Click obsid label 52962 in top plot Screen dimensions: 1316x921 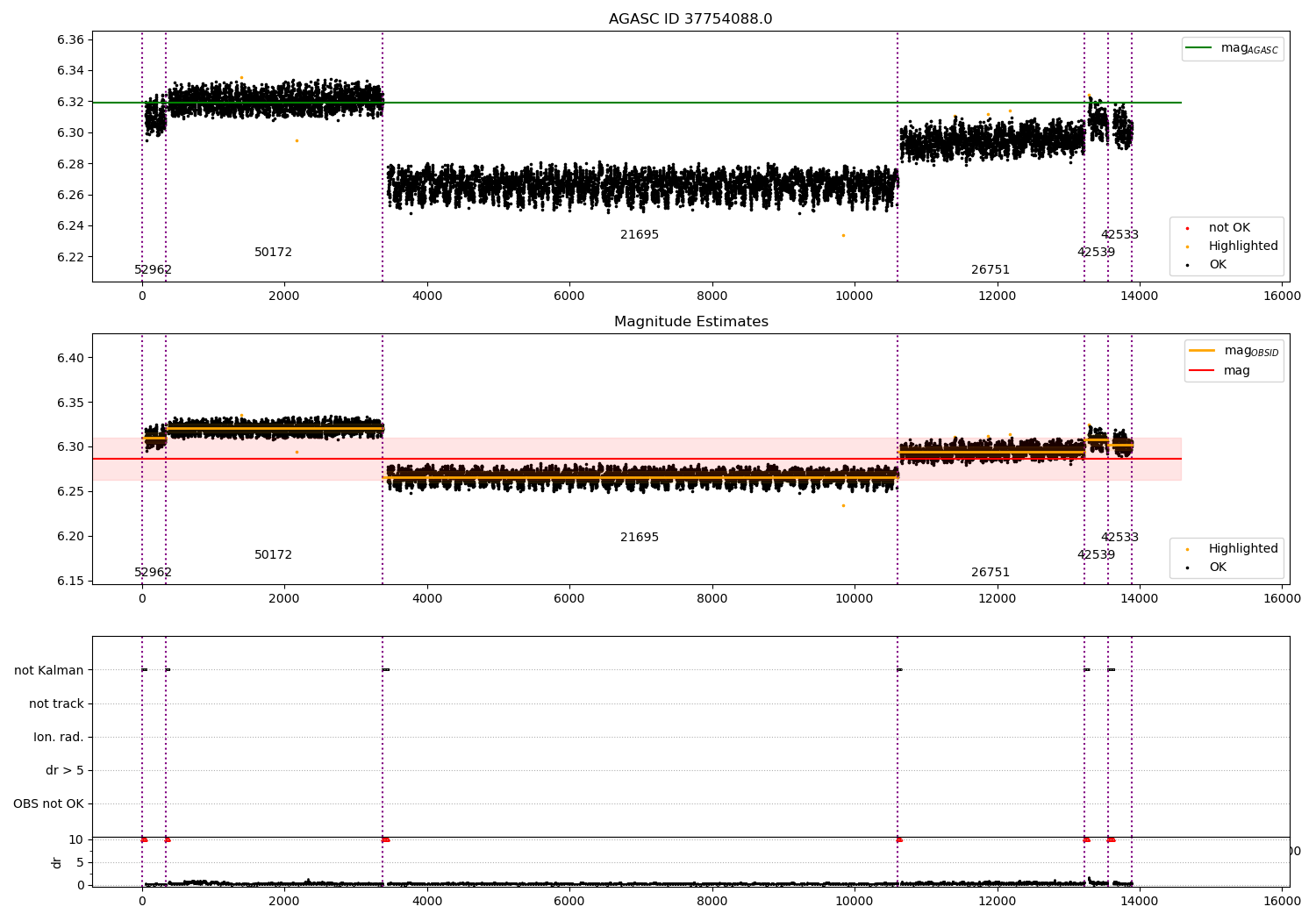[x=153, y=270]
